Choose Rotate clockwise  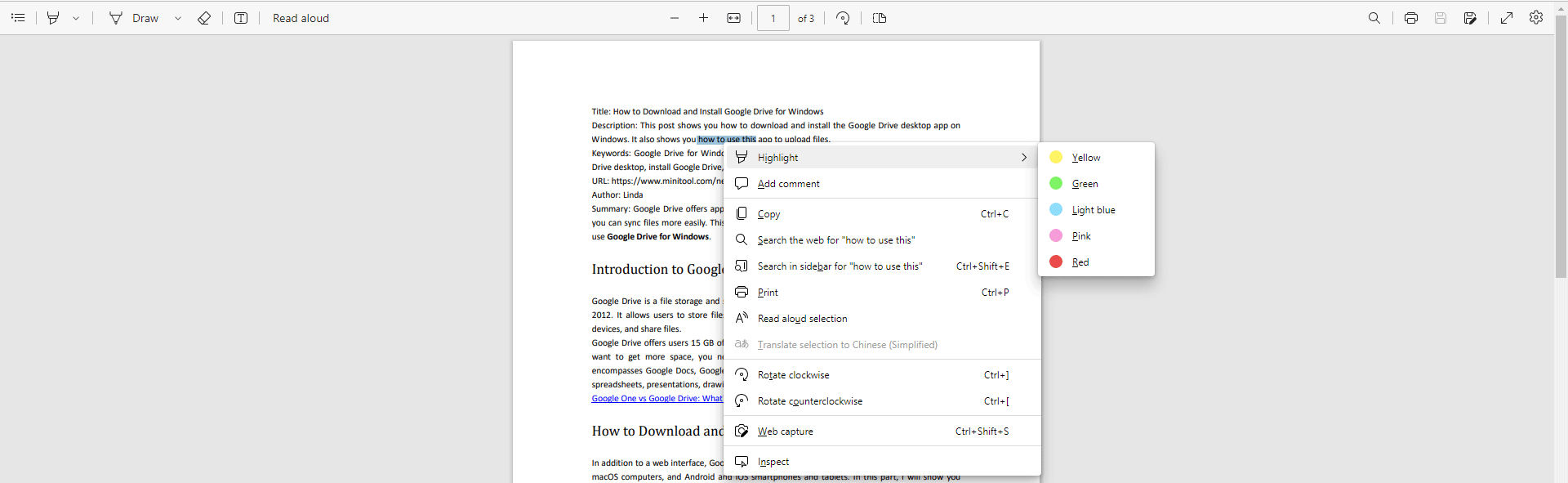coord(882,375)
